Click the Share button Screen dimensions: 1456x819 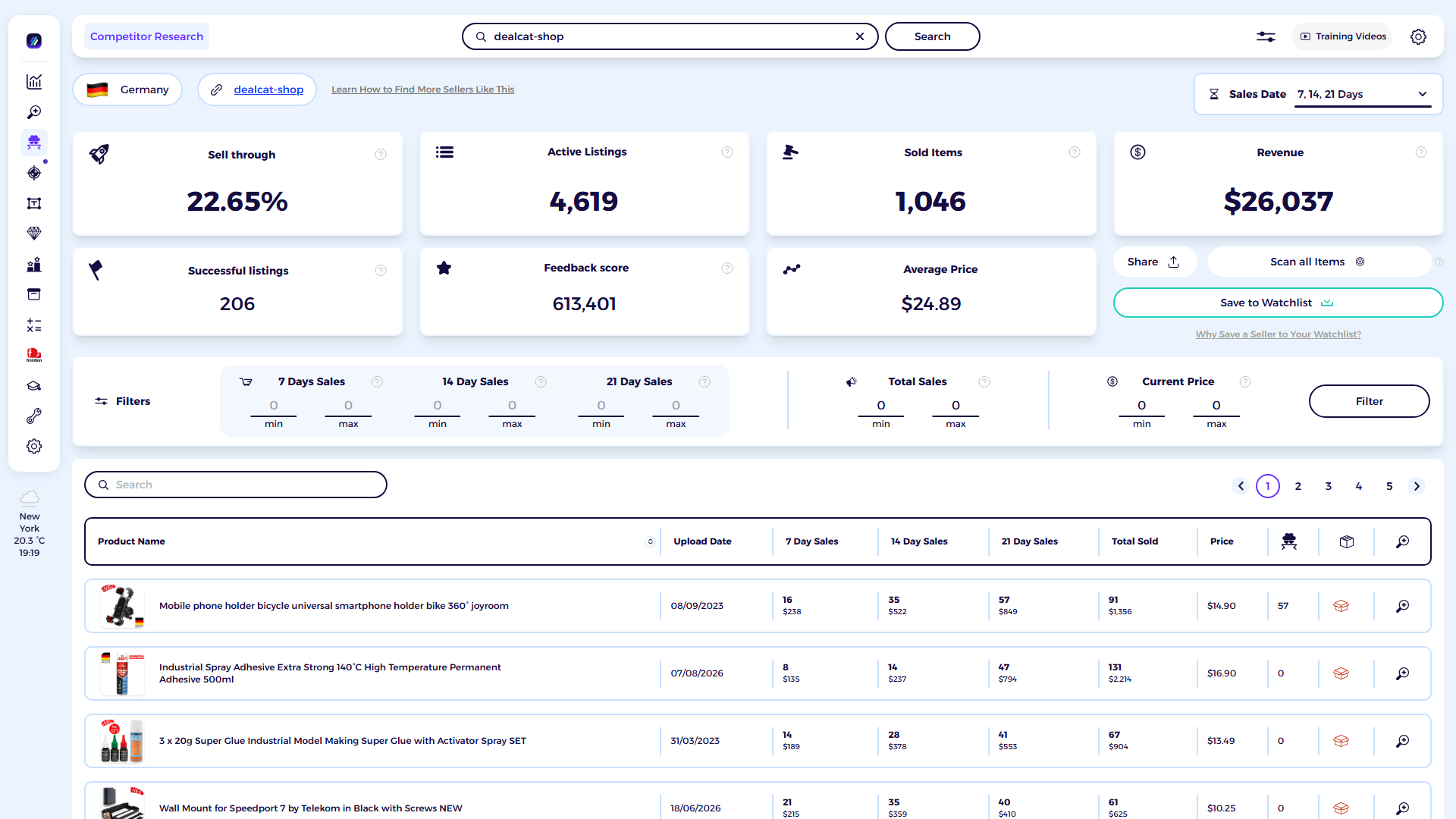tap(1153, 262)
